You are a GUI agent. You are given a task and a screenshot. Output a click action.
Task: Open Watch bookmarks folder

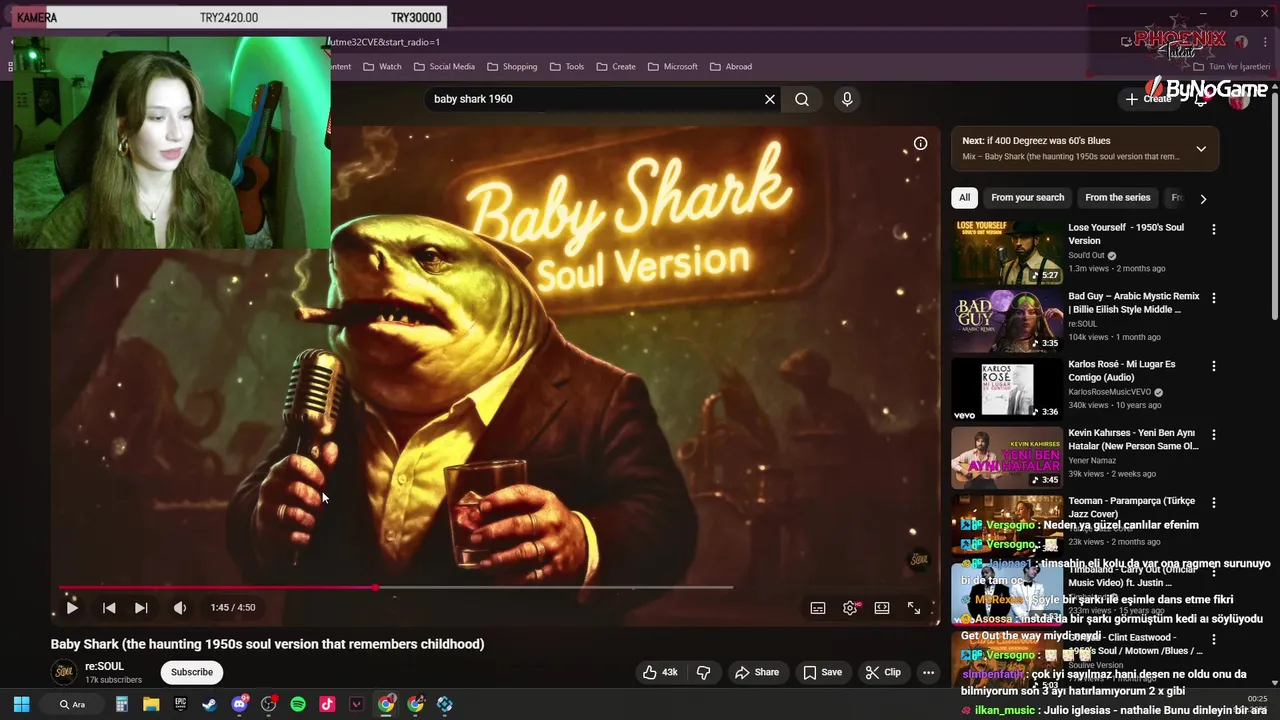click(x=382, y=67)
